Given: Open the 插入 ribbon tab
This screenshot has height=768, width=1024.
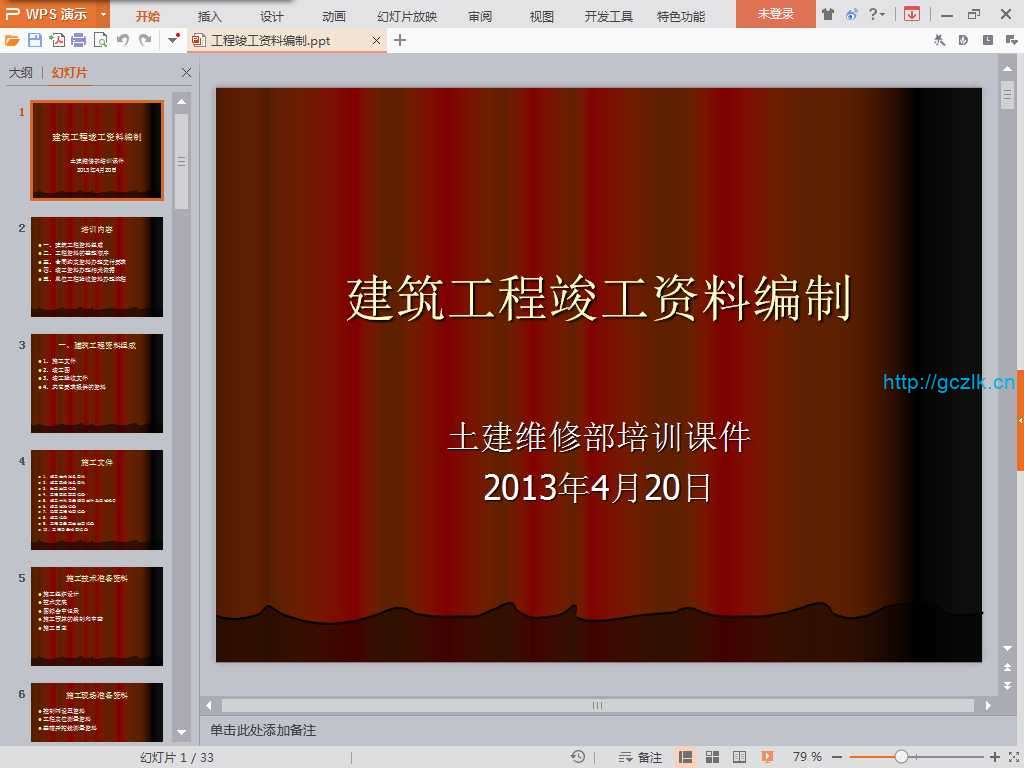Looking at the screenshot, I should [x=210, y=16].
